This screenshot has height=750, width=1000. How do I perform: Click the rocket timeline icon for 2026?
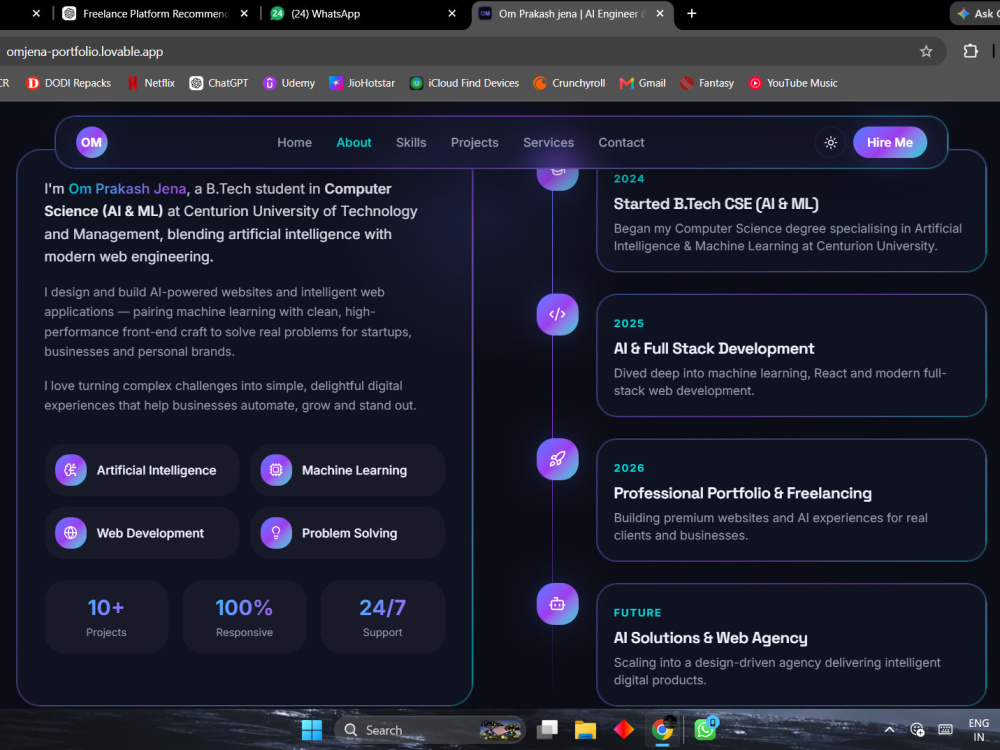[x=557, y=459]
